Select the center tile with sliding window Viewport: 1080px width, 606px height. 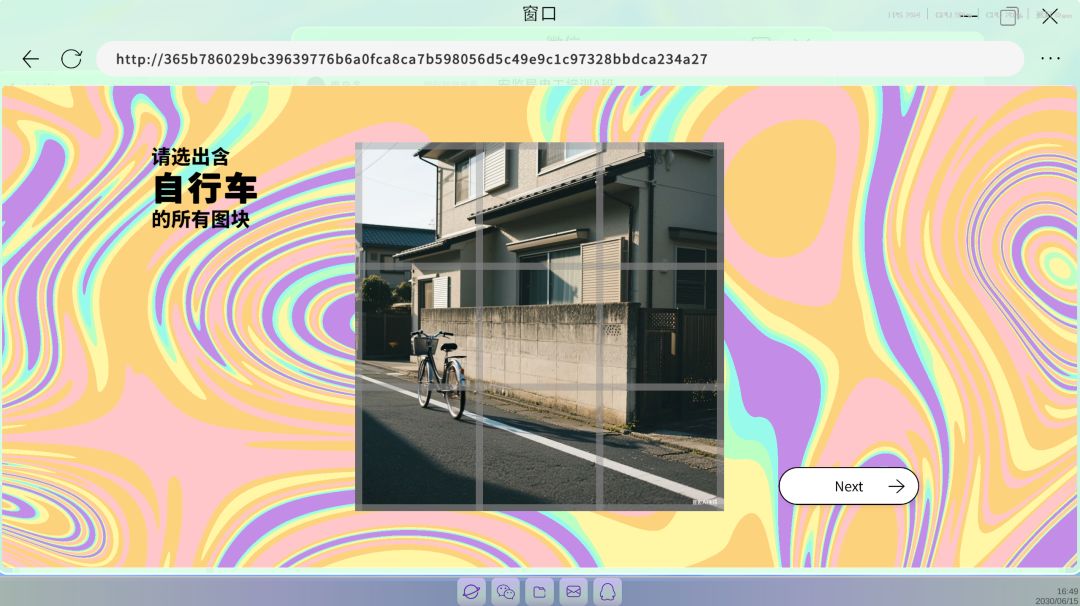click(539, 327)
